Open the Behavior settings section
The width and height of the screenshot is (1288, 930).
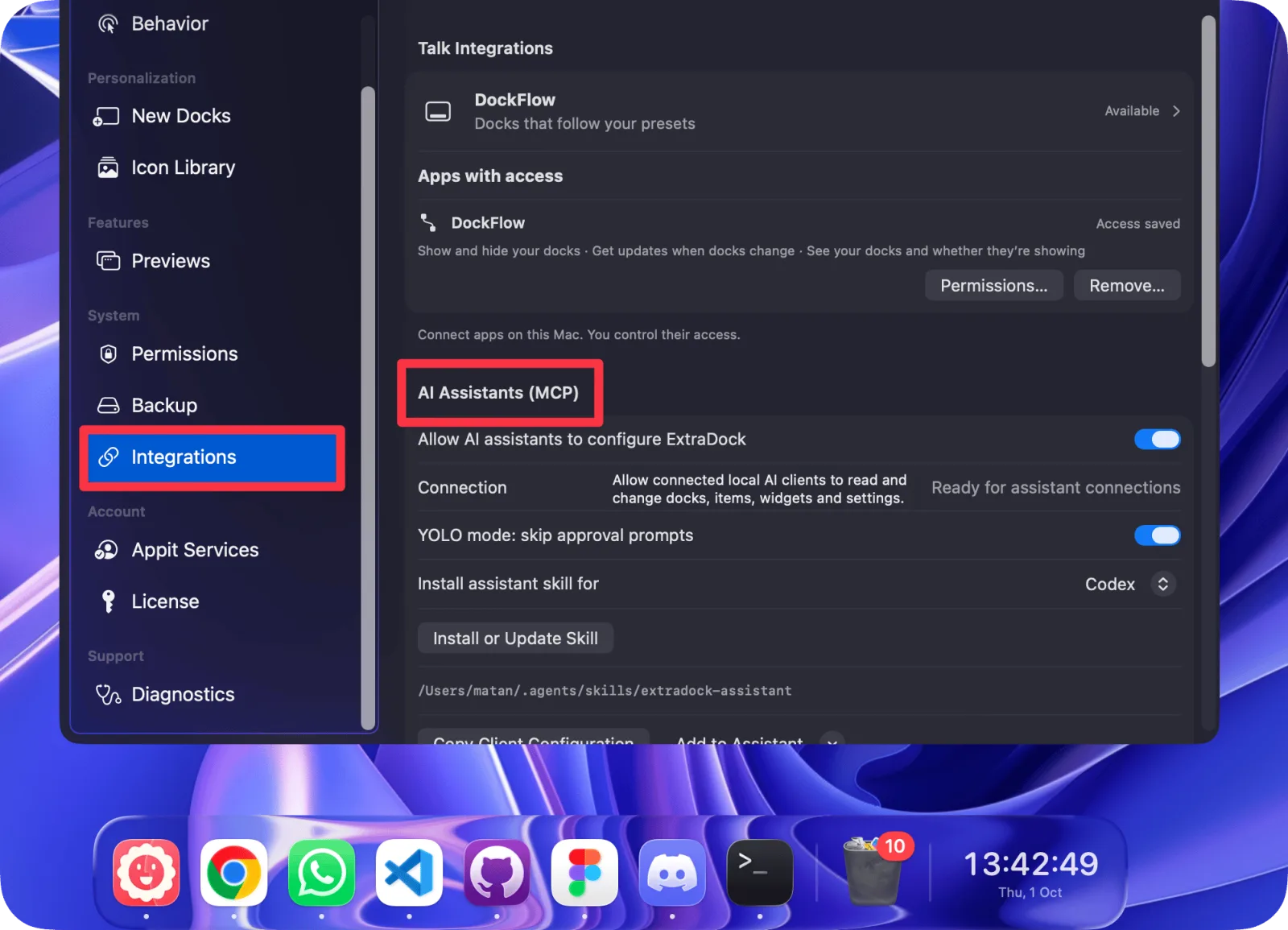pos(211,24)
